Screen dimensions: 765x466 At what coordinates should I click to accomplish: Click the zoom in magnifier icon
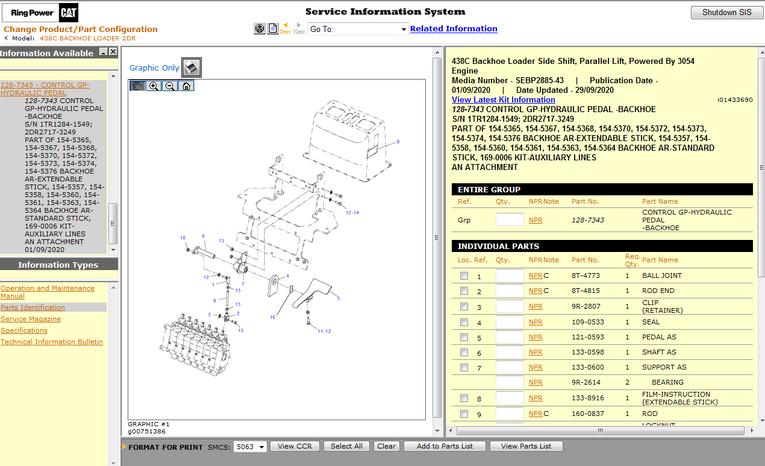(154, 86)
